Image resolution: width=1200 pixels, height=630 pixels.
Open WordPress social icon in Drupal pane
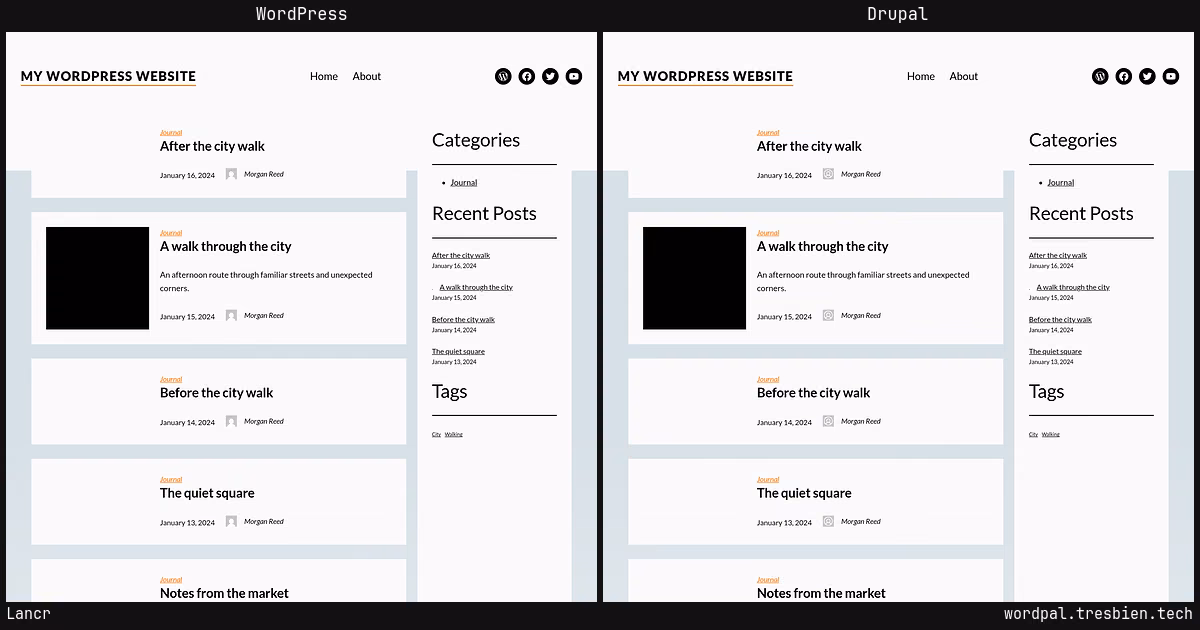1100,76
